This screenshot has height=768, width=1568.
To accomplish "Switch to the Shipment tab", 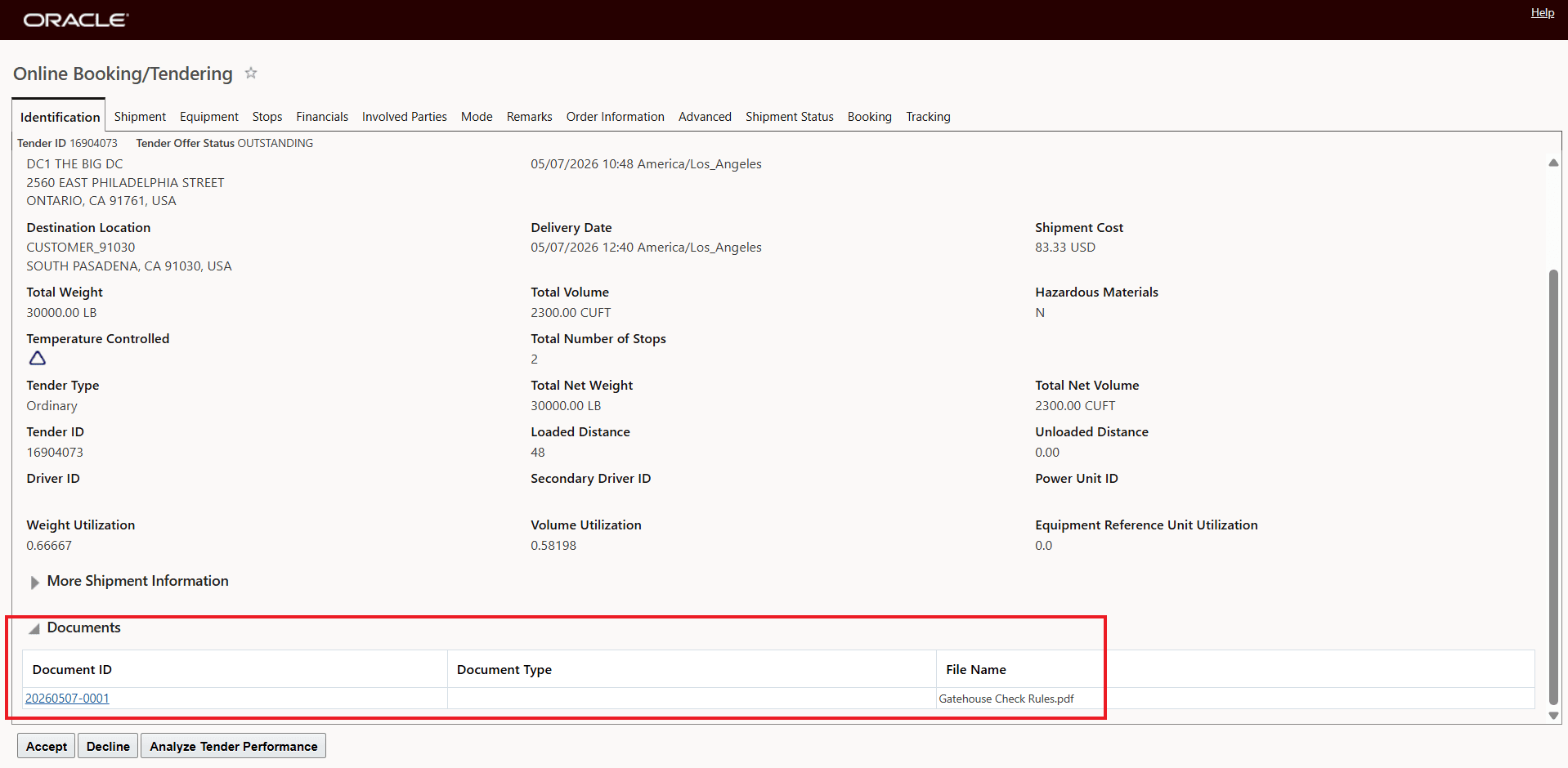I will pyautogui.click(x=140, y=117).
